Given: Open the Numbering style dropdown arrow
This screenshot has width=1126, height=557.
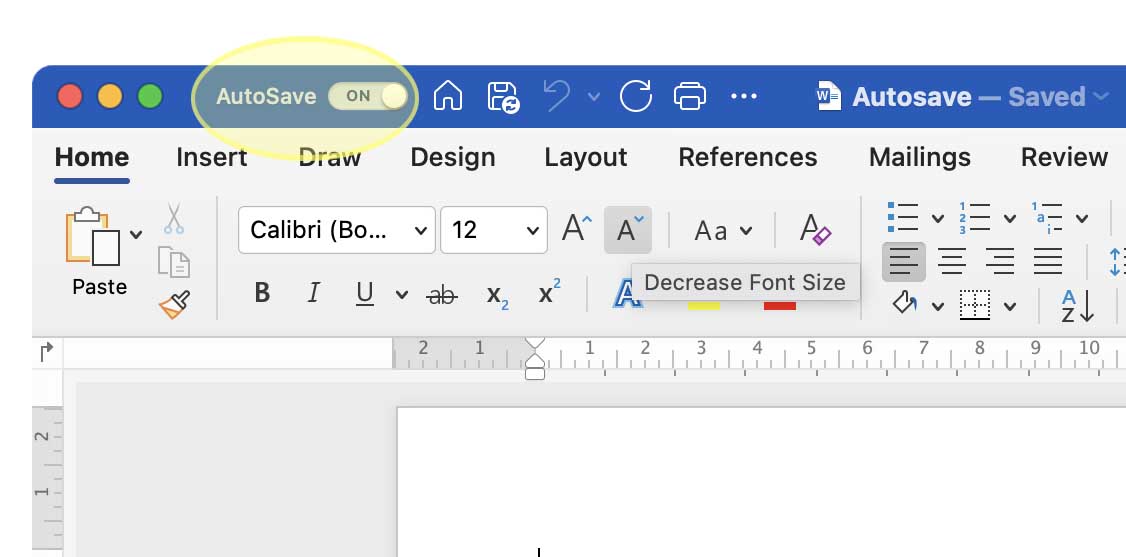Looking at the screenshot, I should [1010, 218].
